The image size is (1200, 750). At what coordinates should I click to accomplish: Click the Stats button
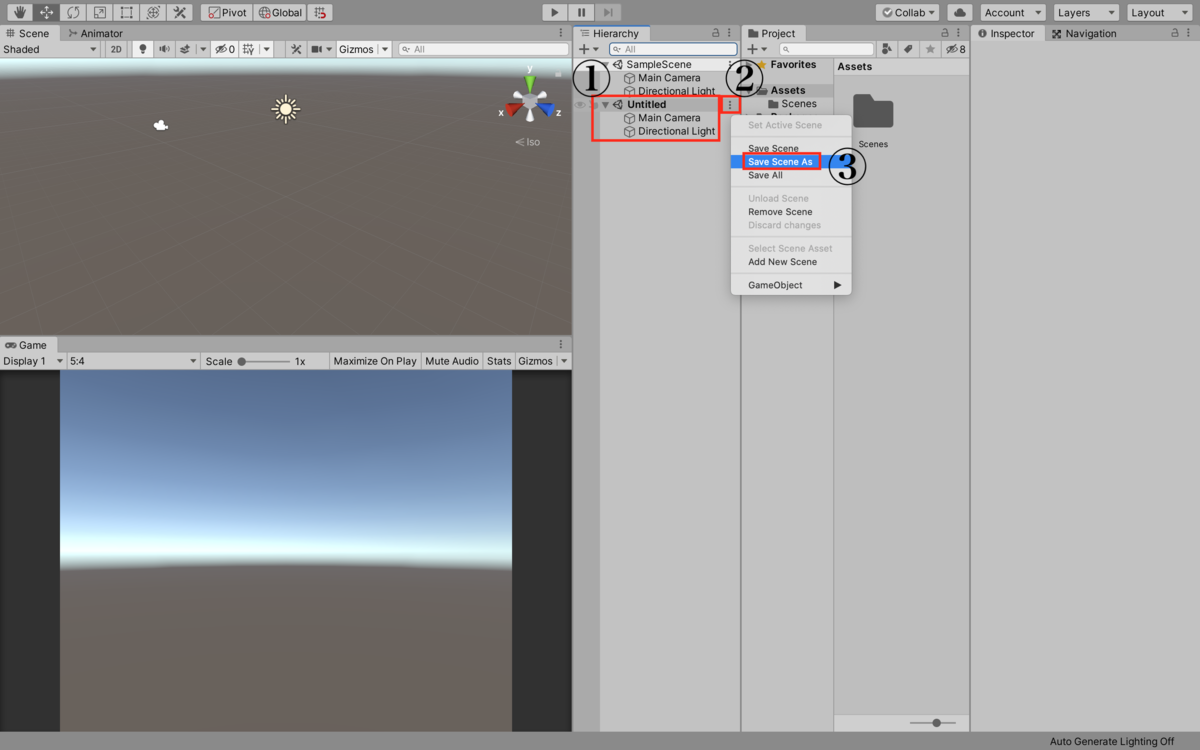498,361
